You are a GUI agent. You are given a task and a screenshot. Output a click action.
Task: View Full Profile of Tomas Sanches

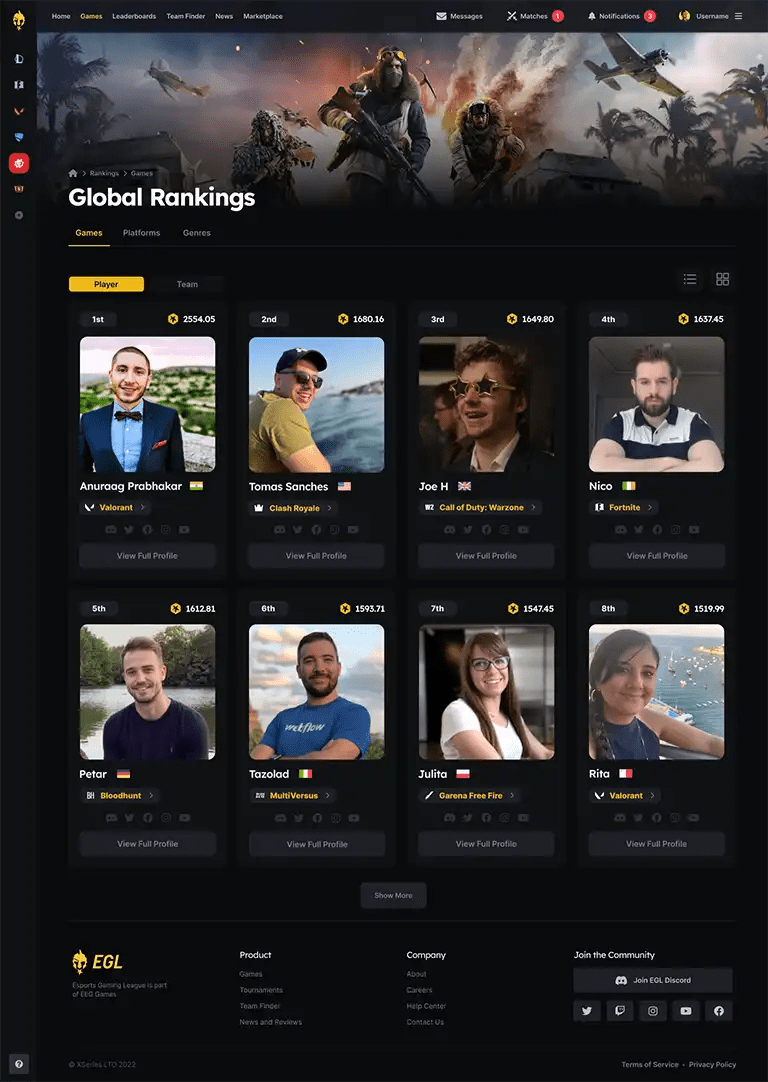click(x=316, y=555)
